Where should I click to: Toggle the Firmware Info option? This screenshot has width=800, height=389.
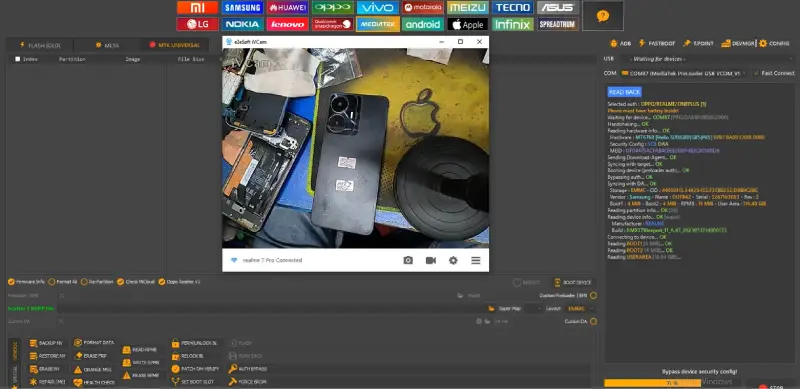tap(27, 282)
